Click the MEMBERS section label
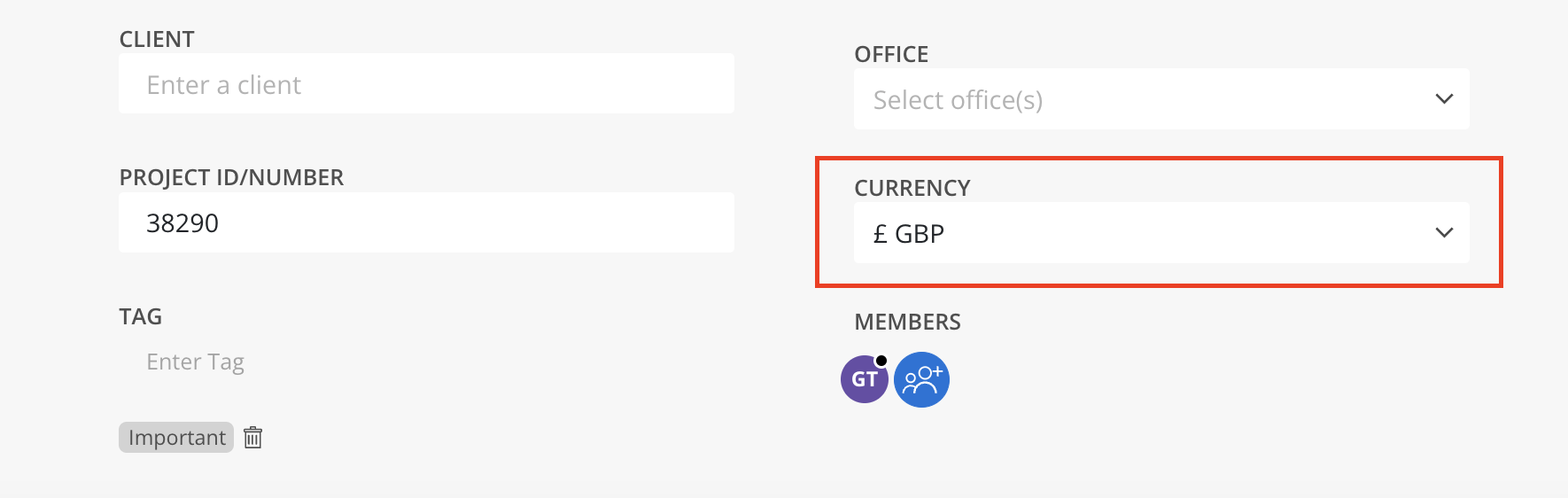Viewport: 1568px width, 498px height. tap(907, 322)
